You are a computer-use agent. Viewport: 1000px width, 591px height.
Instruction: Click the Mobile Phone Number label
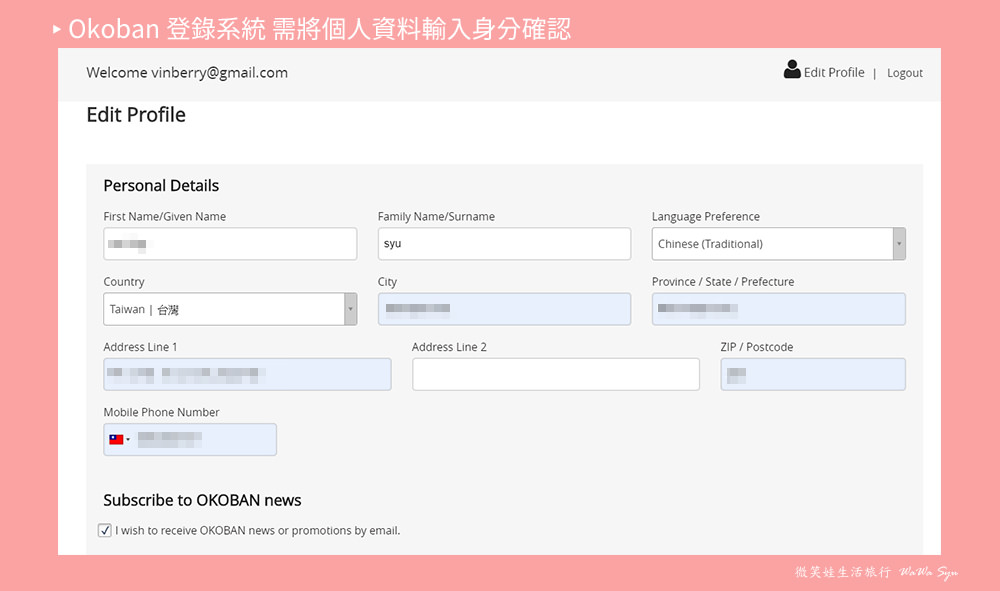[x=161, y=412]
